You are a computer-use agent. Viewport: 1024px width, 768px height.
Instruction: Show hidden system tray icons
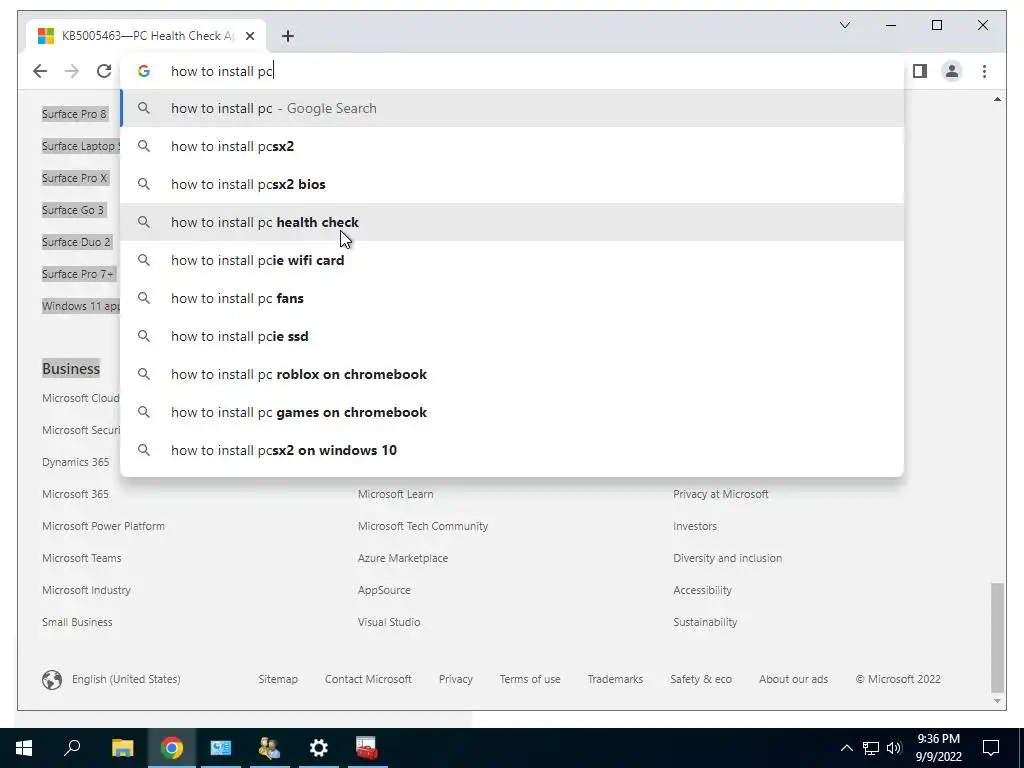point(846,748)
